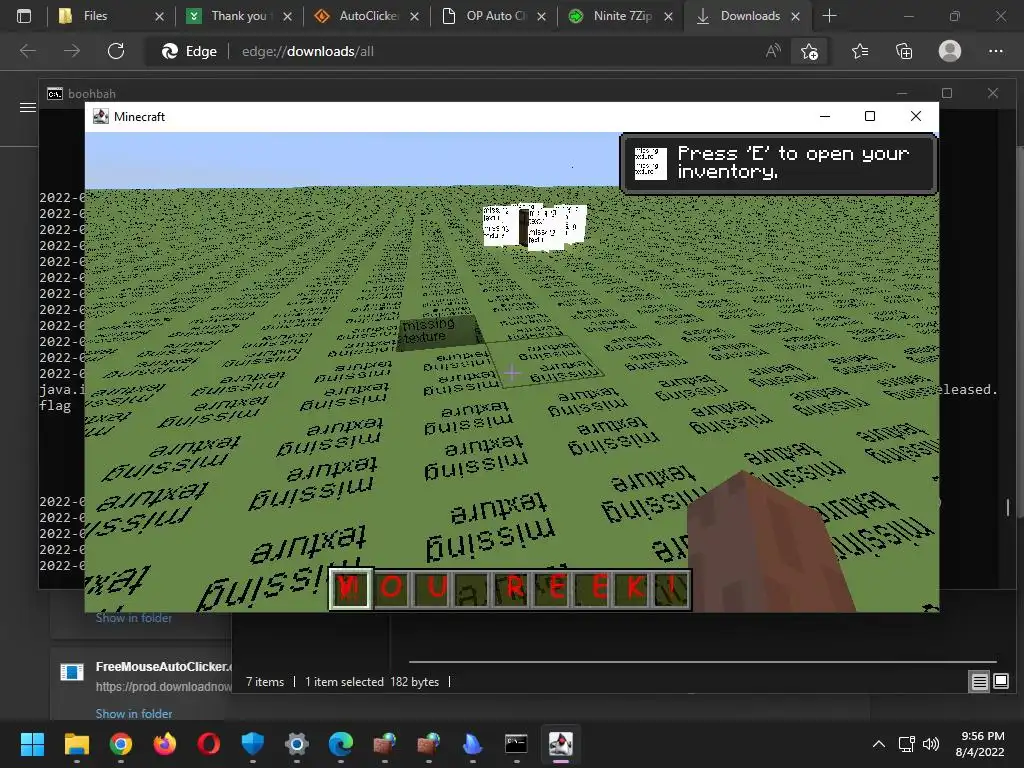Viewport: 1024px width, 768px height.
Task: Select the hotbar slot showing U
Action: (x=432, y=588)
